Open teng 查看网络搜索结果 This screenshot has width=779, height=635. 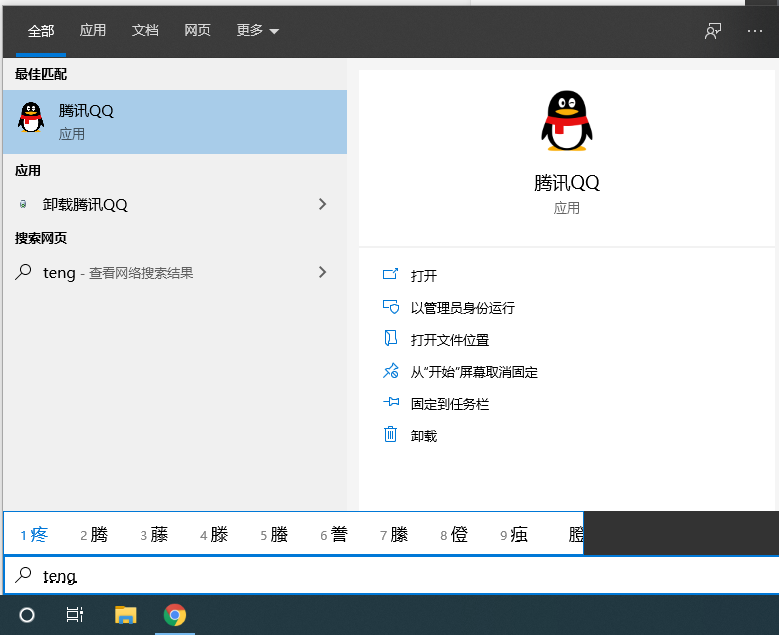(x=175, y=272)
